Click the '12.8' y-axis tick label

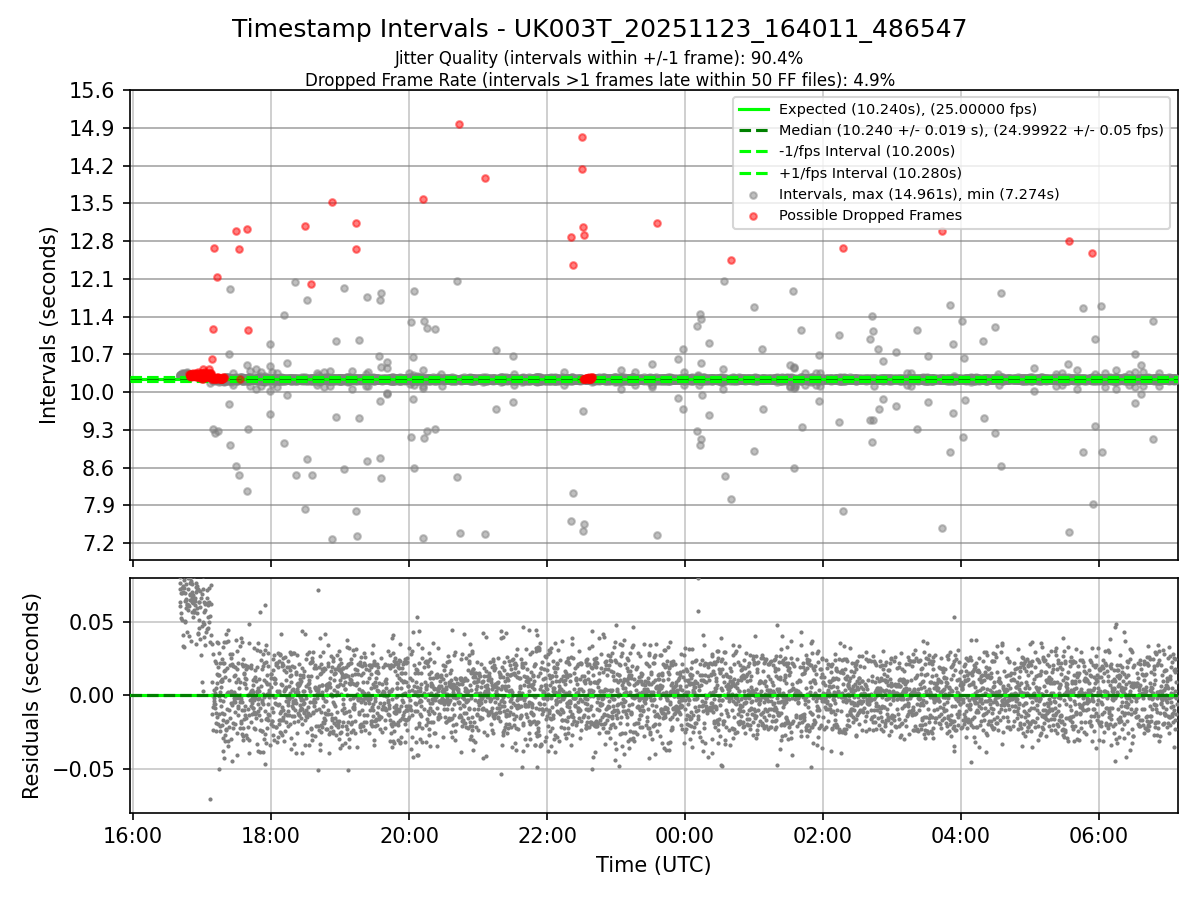pos(93,242)
